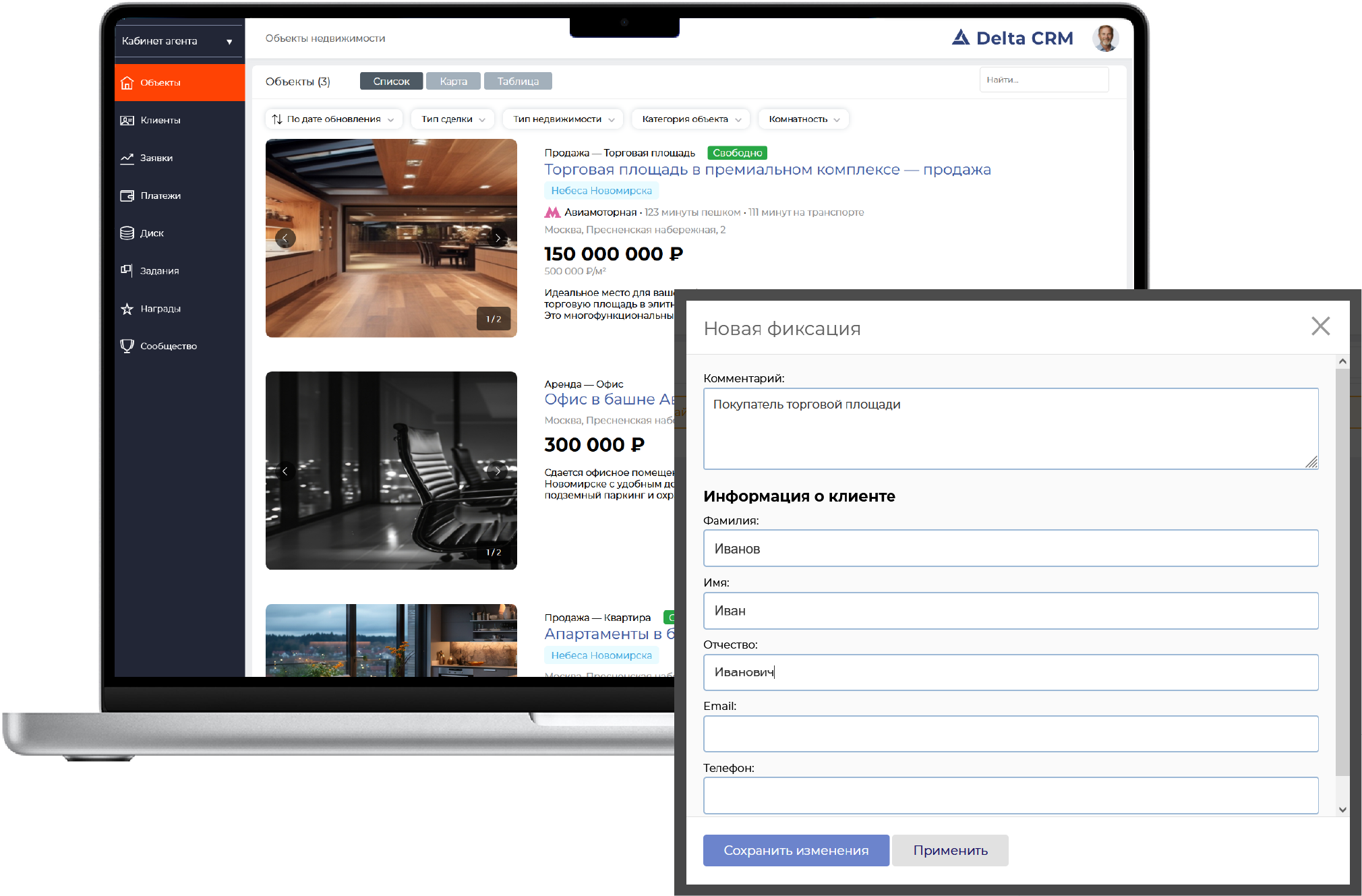Viewport: 1362px width, 896px height.
Task: Click the Delta CRM logo
Action: tap(1012, 38)
